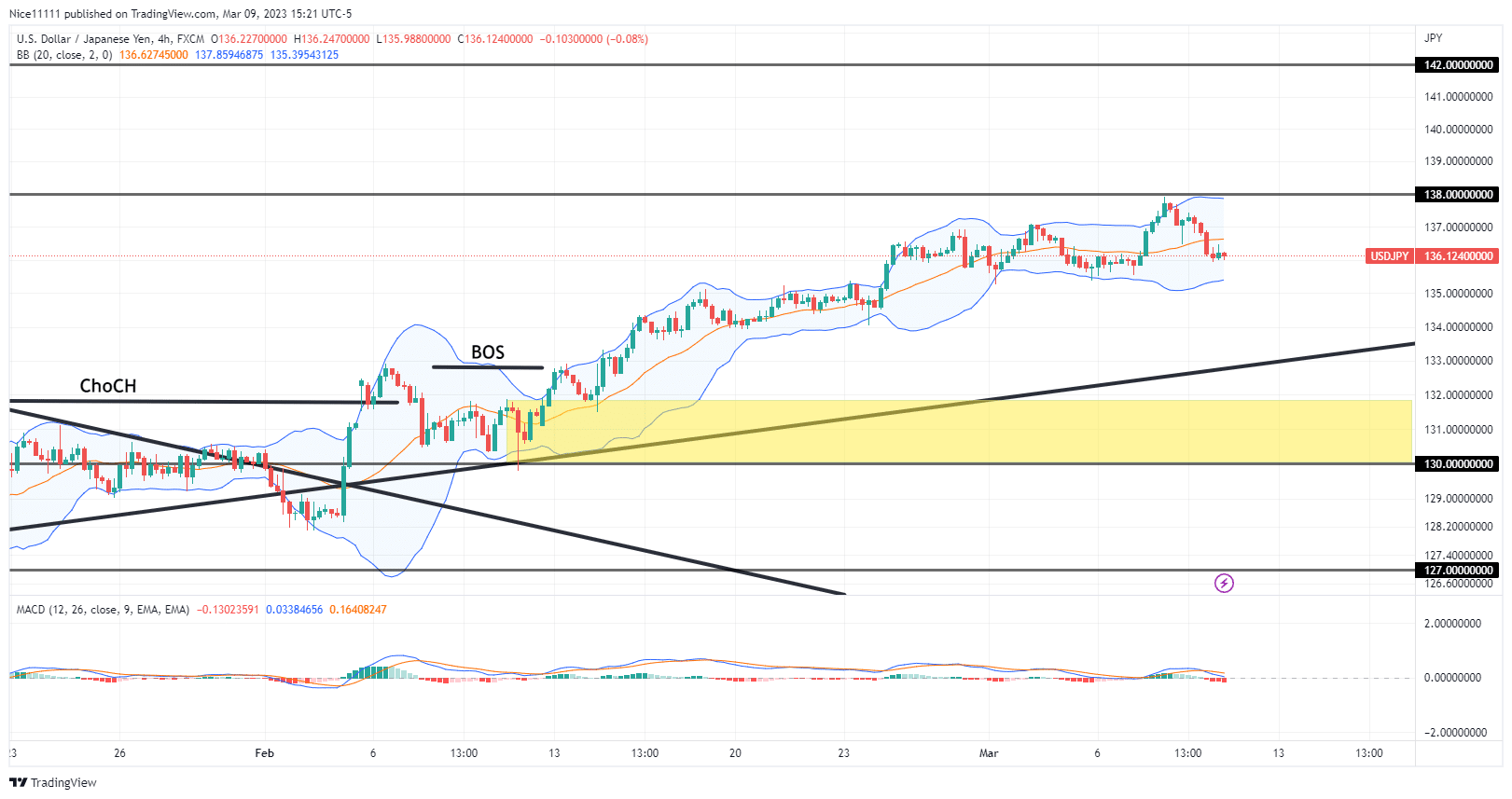Click the open price O136.22700000 in header

249,39
